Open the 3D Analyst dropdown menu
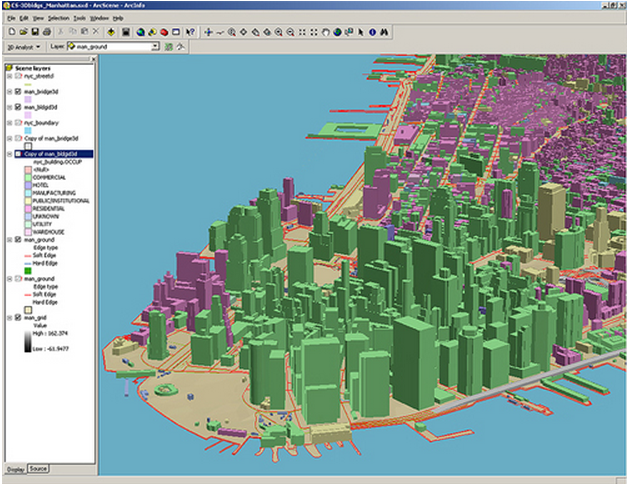 pyautogui.click(x=24, y=47)
